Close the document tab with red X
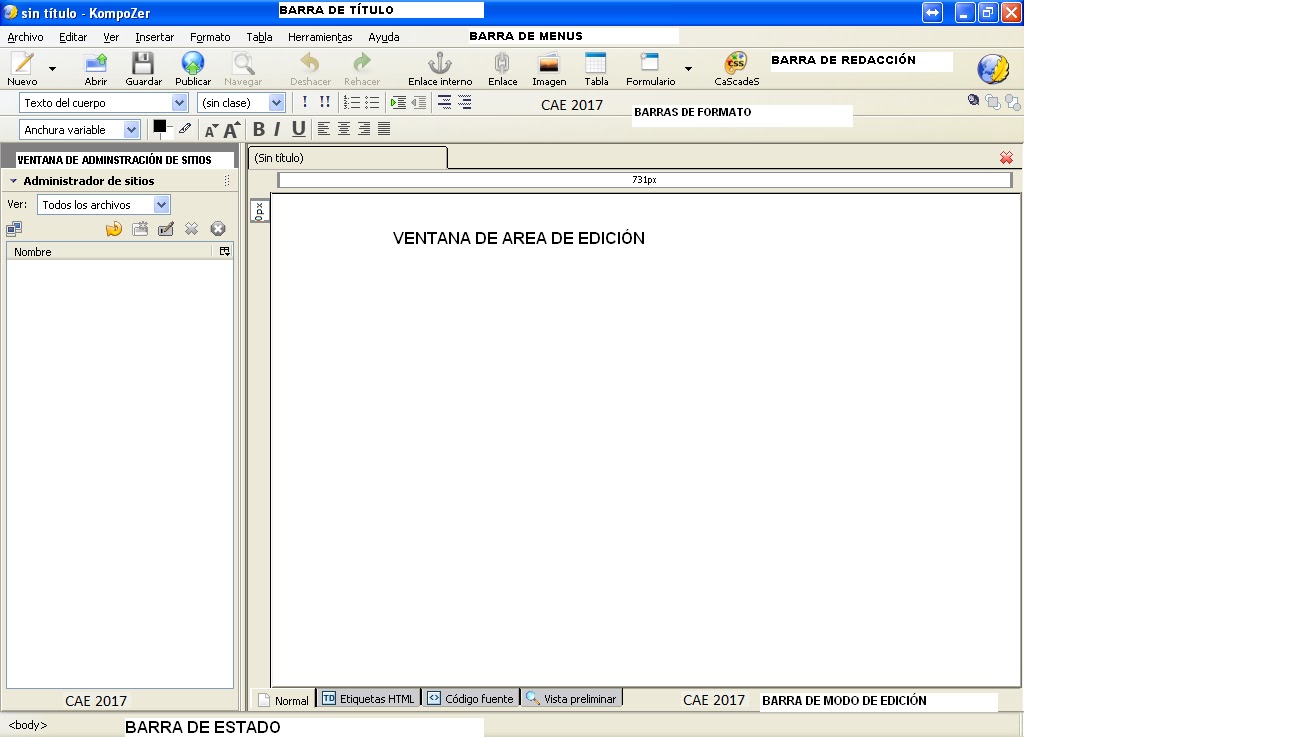Screen dimensions: 1304x737 point(1006,158)
